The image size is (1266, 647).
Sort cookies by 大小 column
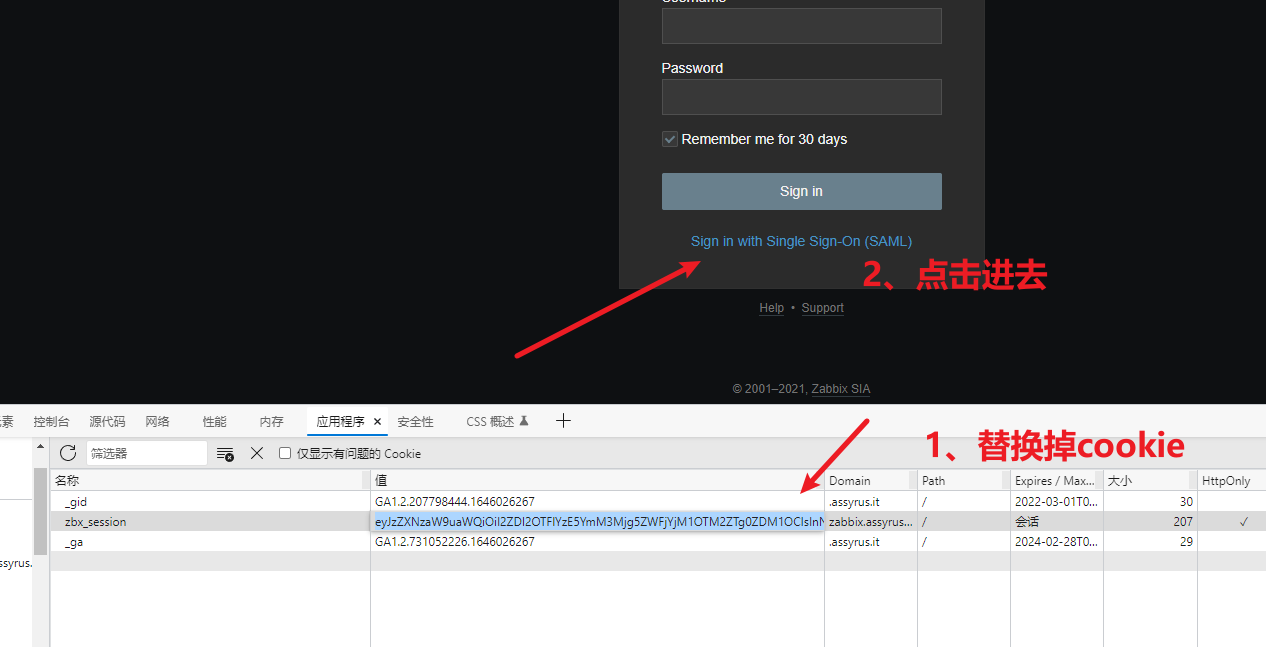[1150, 480]
